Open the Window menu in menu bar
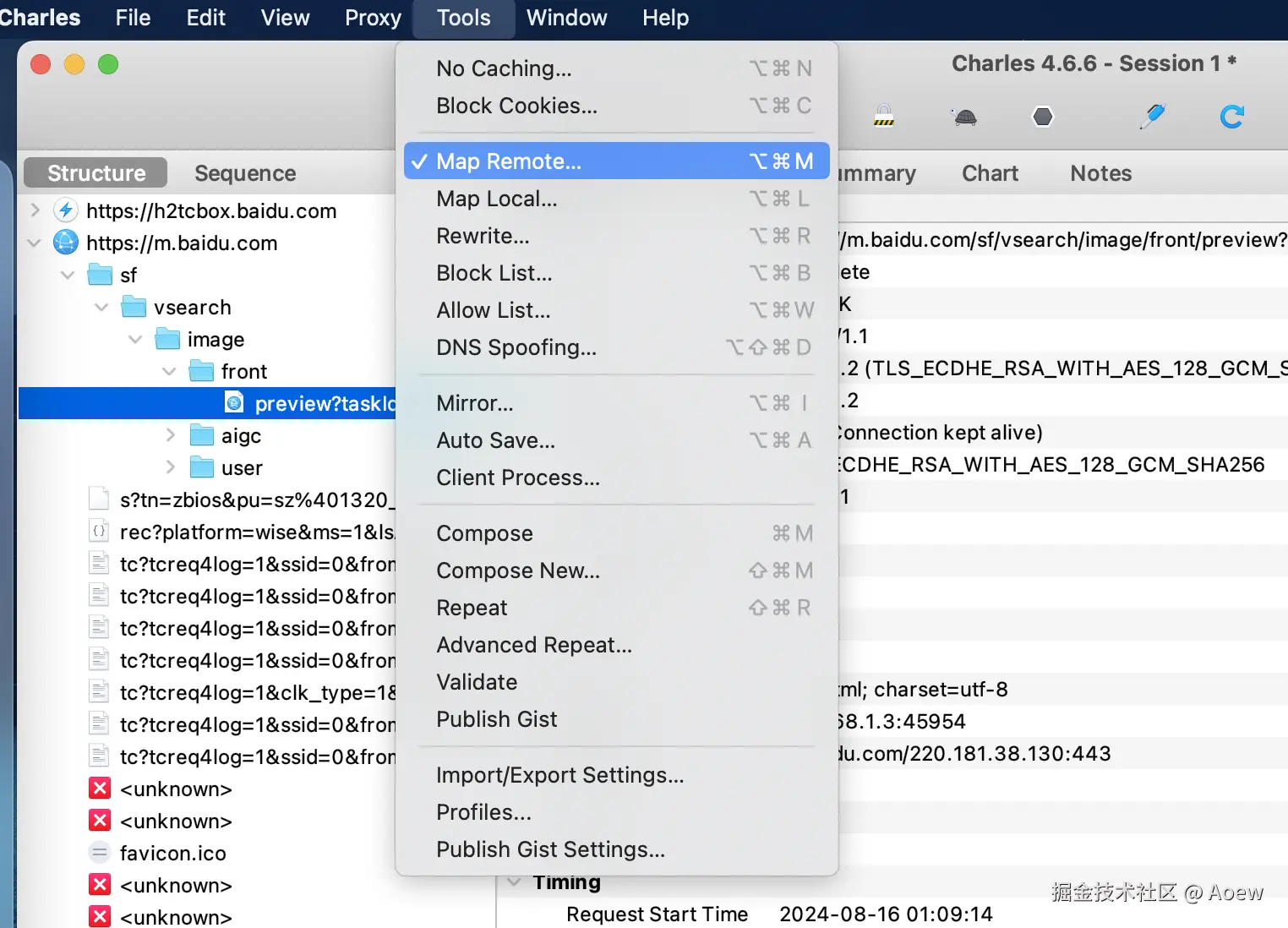1288x928 pixels. tap(566, 18)
